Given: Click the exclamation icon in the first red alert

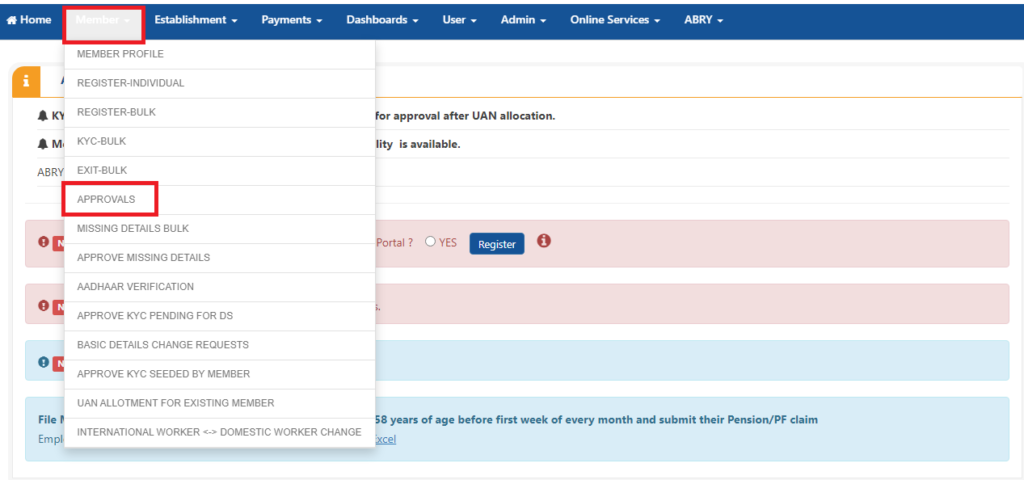Looking at the screenshot, I should pyautogui.click(x=43, y=243).
